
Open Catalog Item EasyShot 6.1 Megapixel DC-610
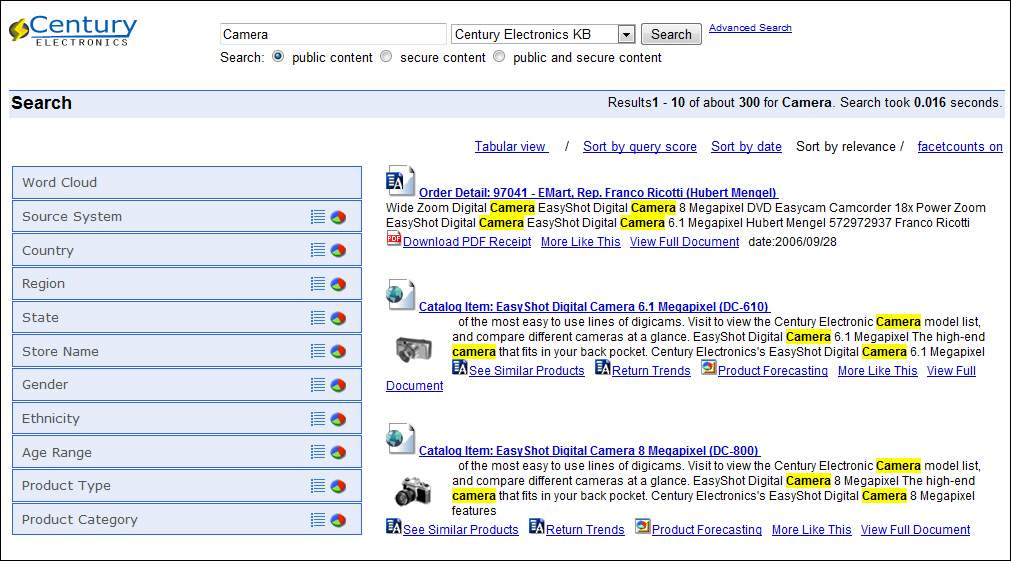[594, 306]
